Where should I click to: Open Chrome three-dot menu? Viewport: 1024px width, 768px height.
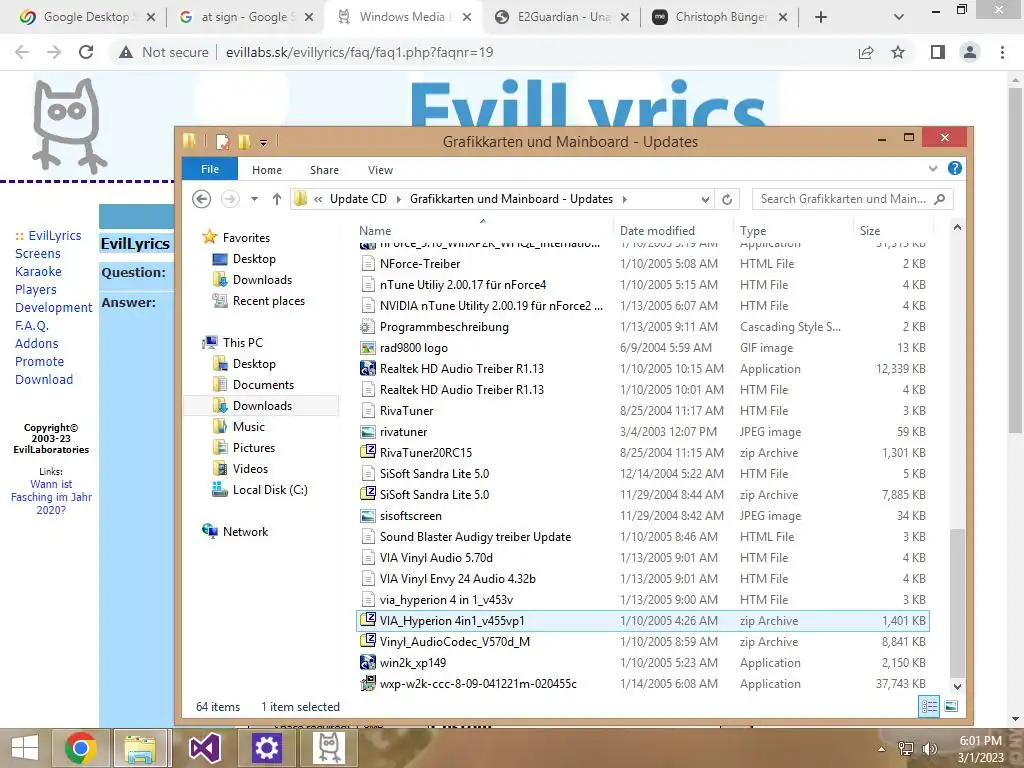pyautogui.click(x=1002, y=52)
